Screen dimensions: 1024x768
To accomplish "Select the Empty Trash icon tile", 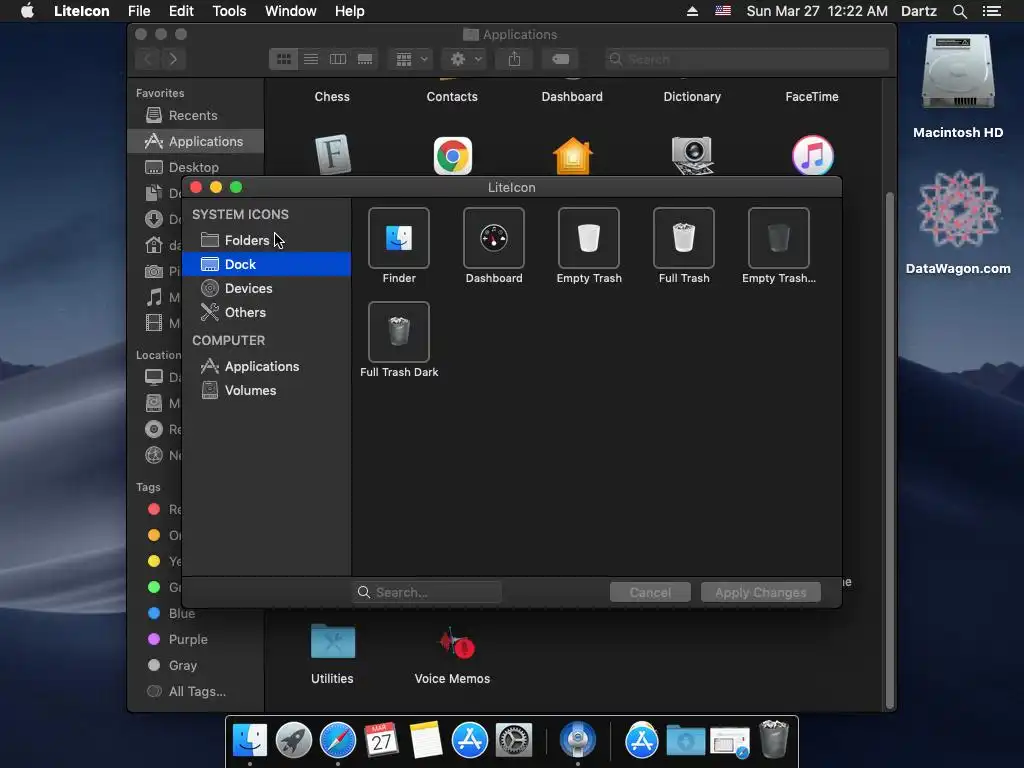I will point(588,238).
